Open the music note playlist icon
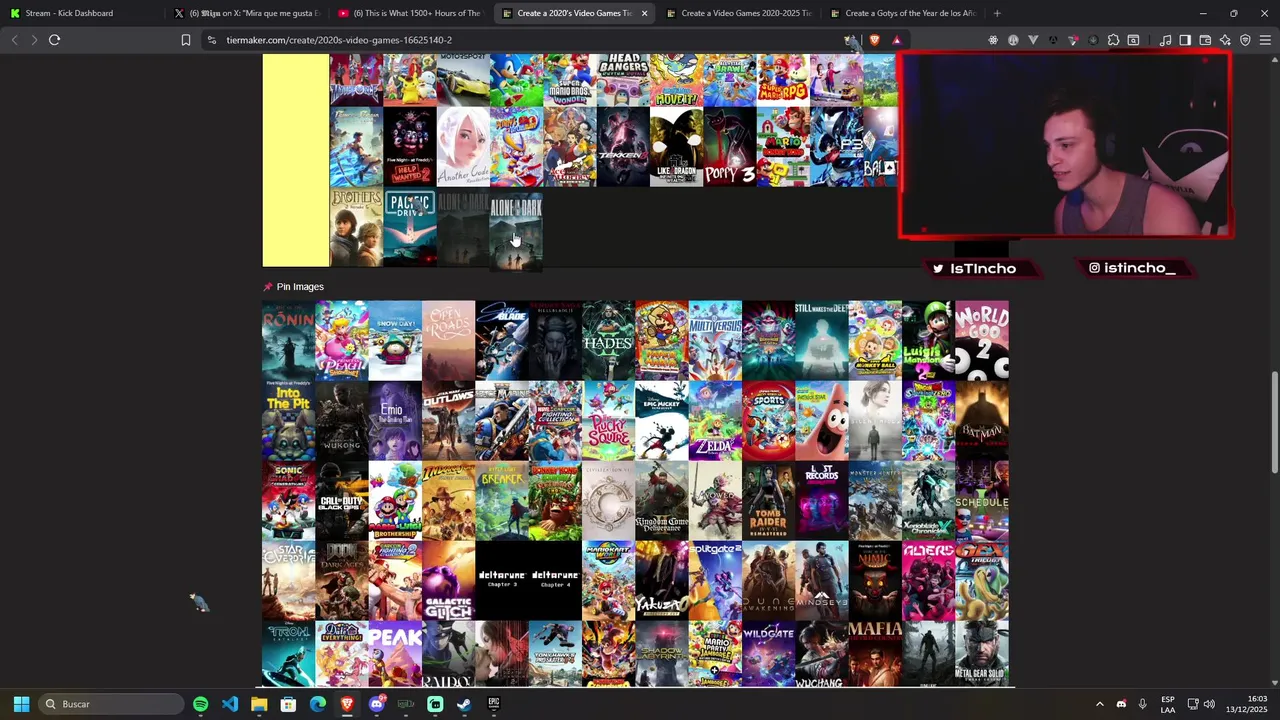Image resolution: width=1280 pixels, height=720 pixels. (x=1165, y=40)
